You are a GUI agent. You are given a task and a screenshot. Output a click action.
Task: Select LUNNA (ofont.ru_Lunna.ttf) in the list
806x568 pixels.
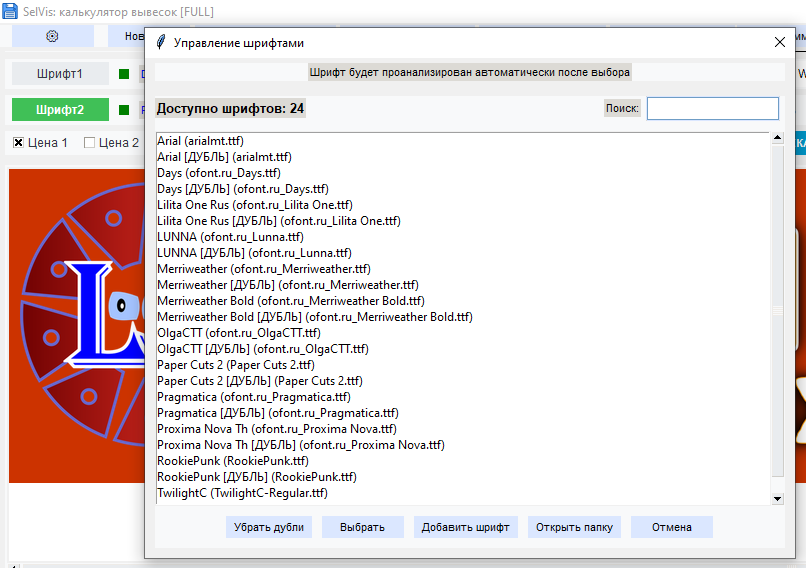click(230, 237)
